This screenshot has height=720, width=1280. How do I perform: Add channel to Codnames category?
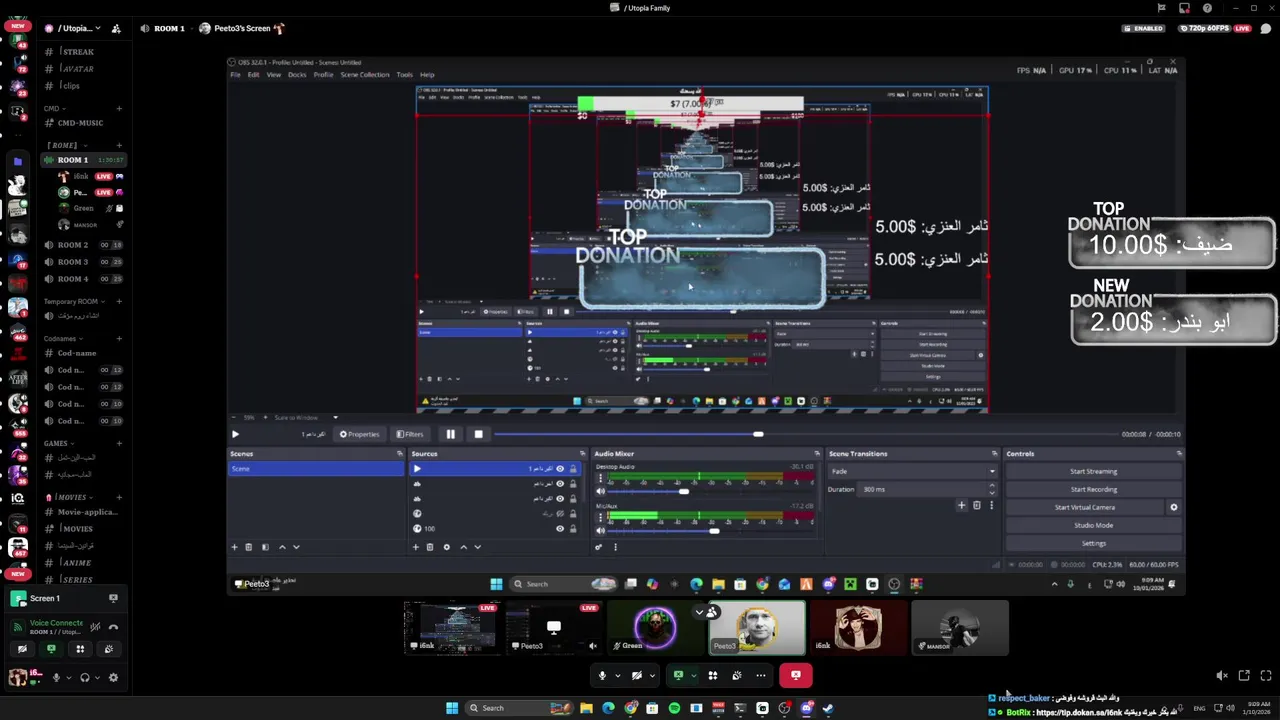click(x=119, y=338)
